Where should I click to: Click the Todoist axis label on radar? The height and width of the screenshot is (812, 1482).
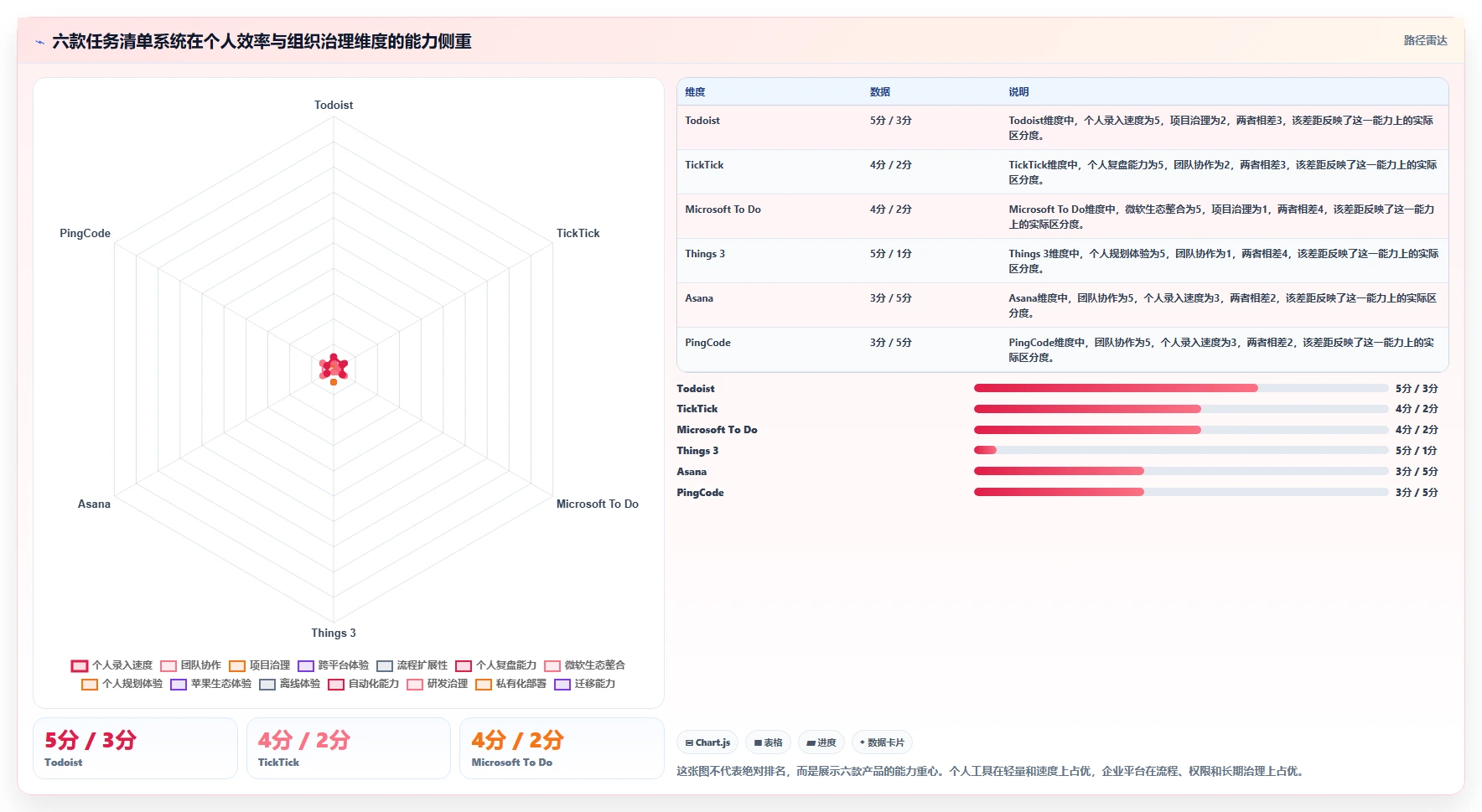[x=334, y=106]
